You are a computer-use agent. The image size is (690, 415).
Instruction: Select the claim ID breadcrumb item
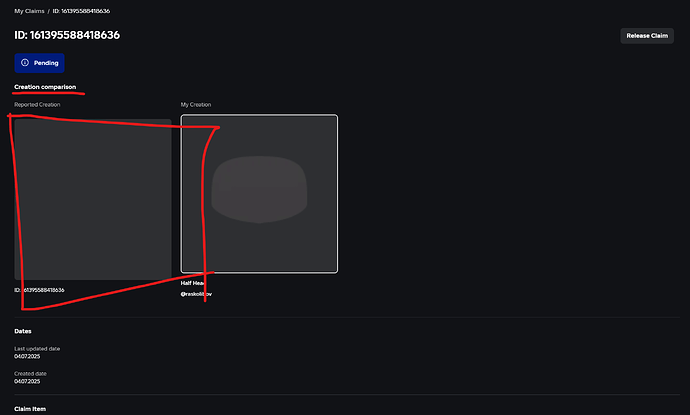pos(81,11)
